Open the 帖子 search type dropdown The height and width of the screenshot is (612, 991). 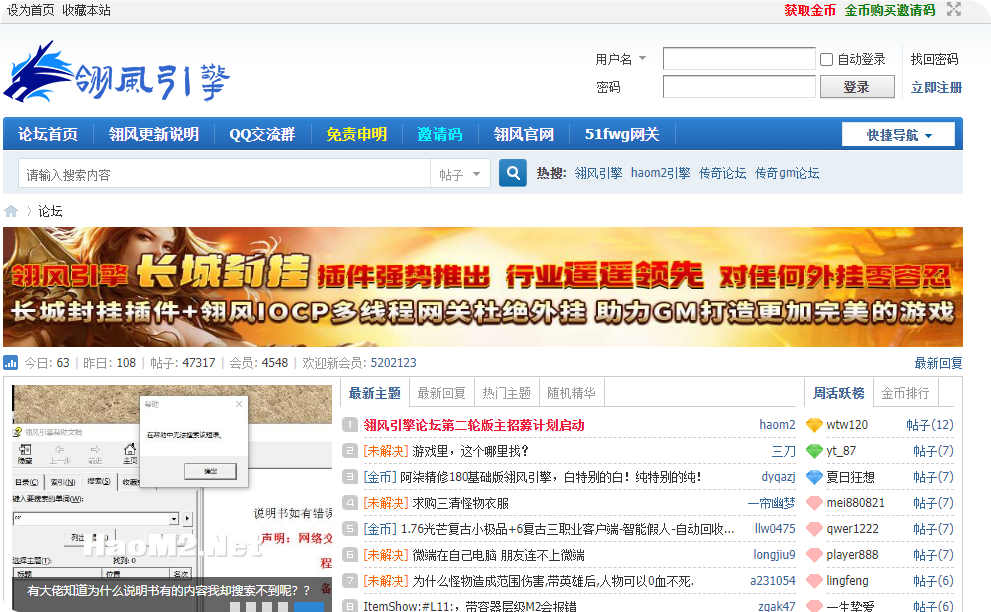point(460,174)
